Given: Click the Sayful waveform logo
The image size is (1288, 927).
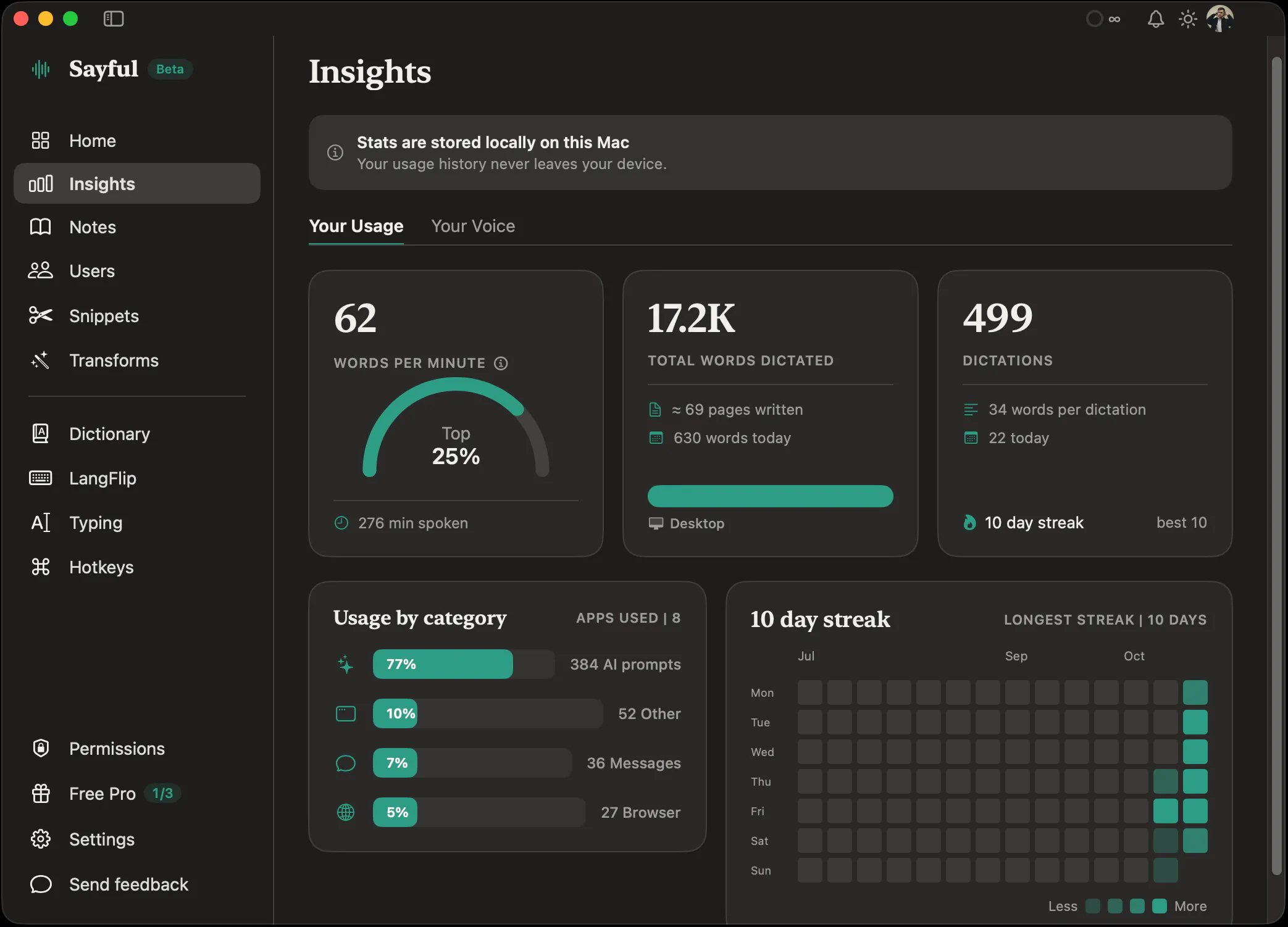Looking at the screenshot, I should (x=41, y=69).
